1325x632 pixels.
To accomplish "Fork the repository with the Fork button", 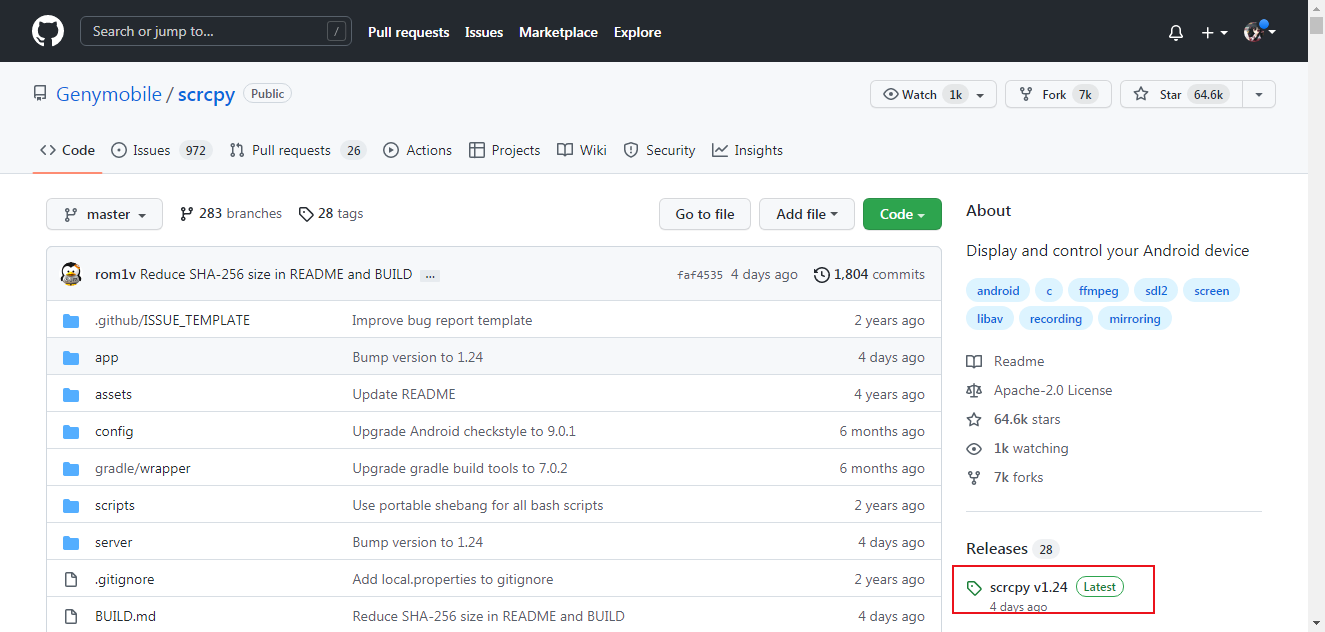I will 1058,94.
